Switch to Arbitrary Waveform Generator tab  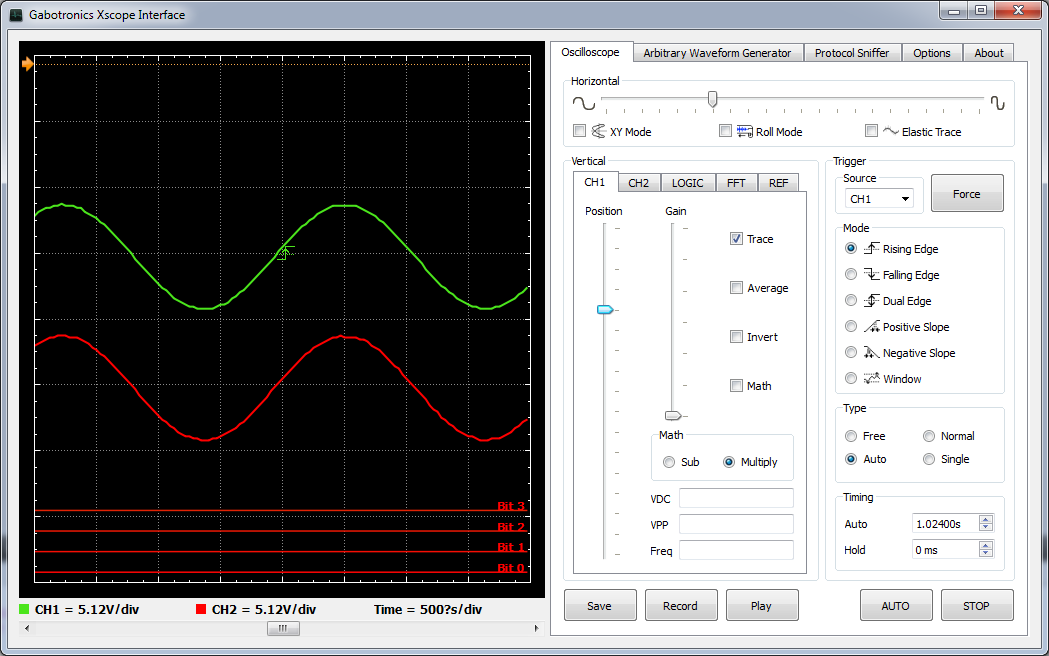coord(717,53)
